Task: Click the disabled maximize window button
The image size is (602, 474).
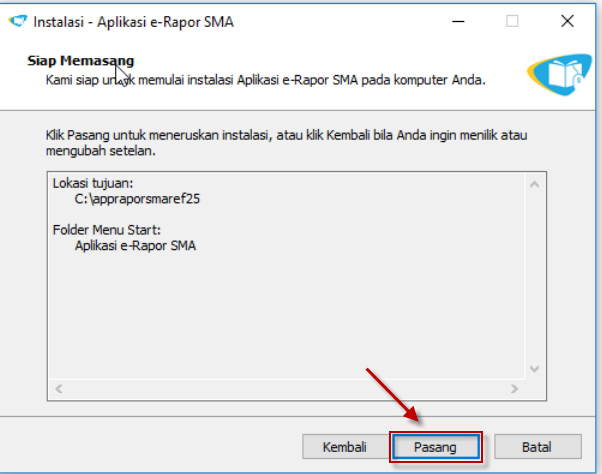Action: click(x=512, y=21)
